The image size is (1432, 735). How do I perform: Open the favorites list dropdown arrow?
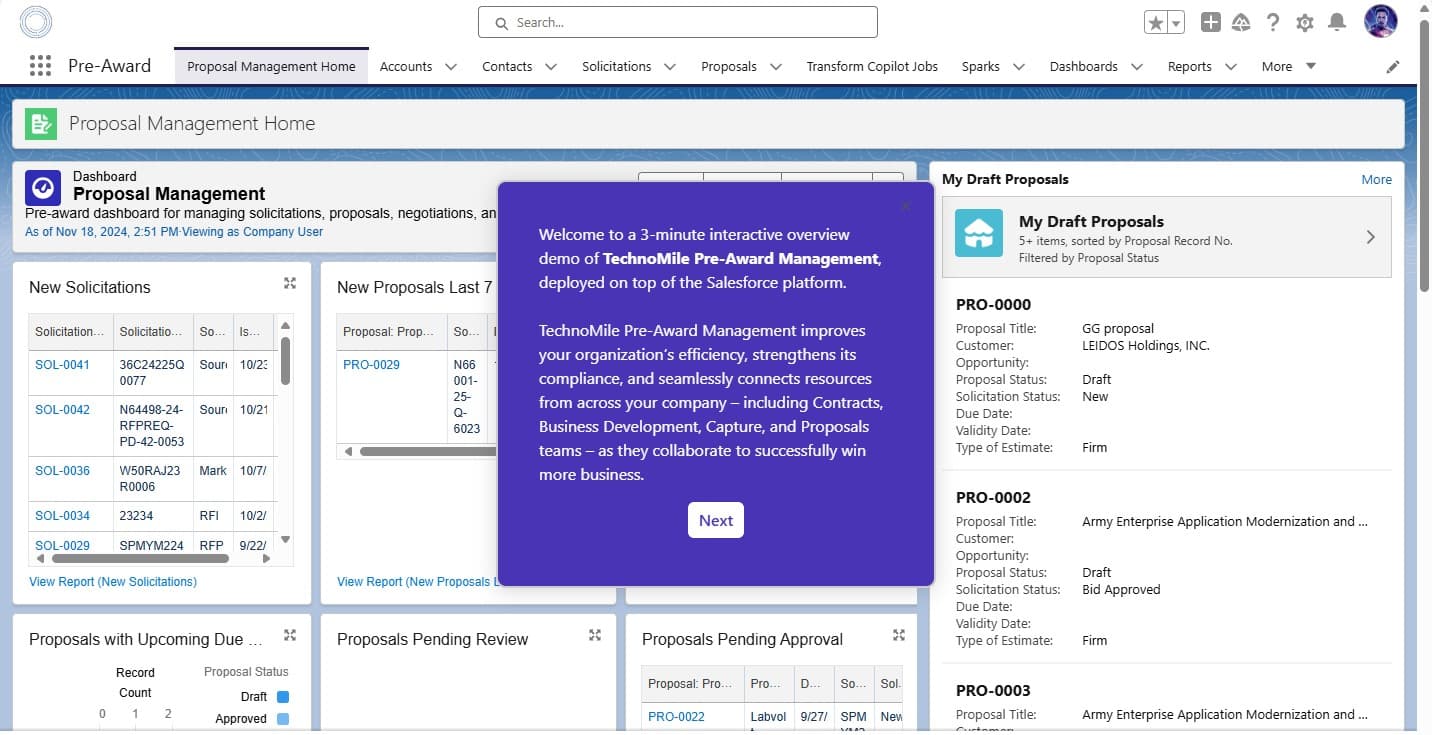(1176, 23)
